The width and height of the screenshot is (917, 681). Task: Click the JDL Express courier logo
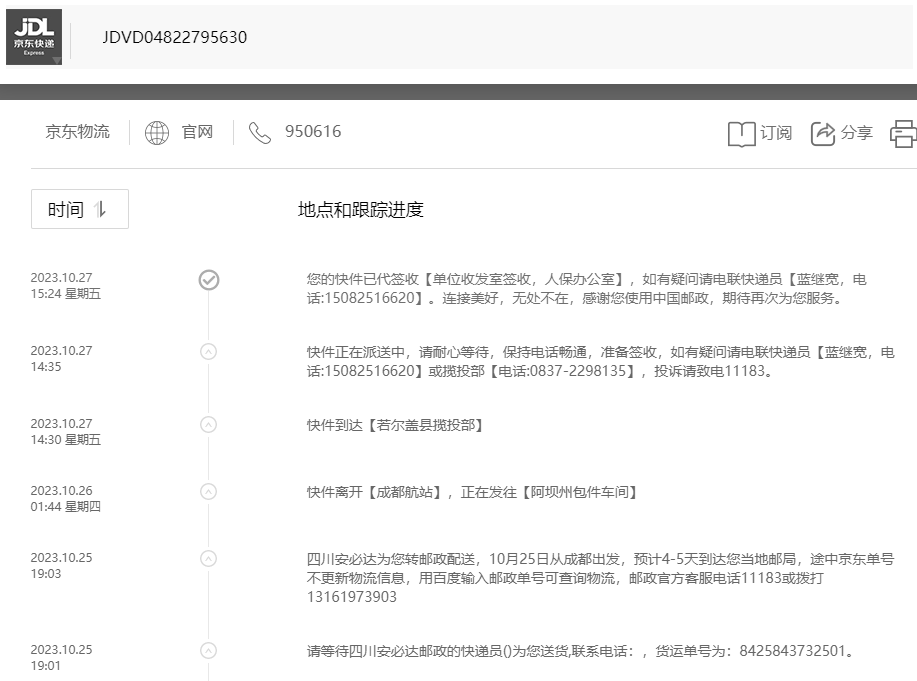coord(34,37)
